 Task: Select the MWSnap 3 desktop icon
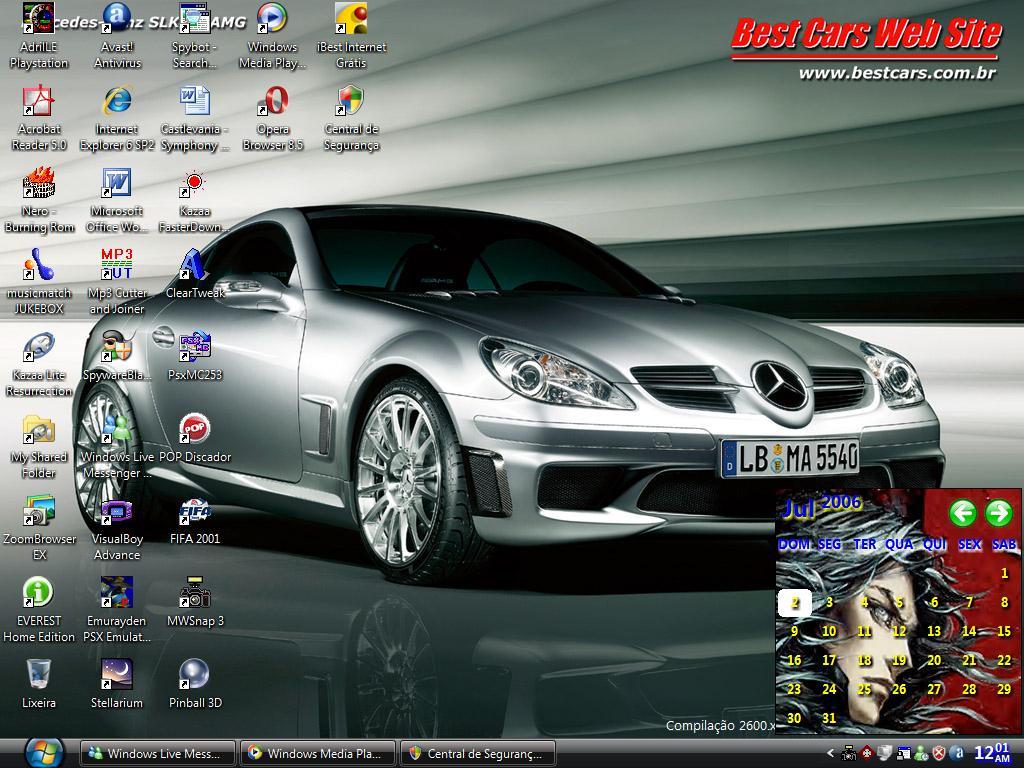pyautogui.click(x=195, y=603)
